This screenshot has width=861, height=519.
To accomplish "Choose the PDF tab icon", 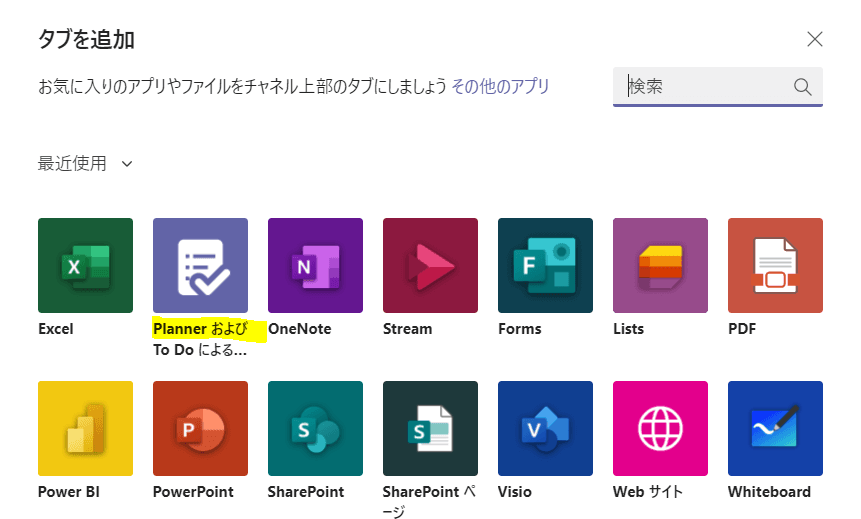I will tap(775, 265).
